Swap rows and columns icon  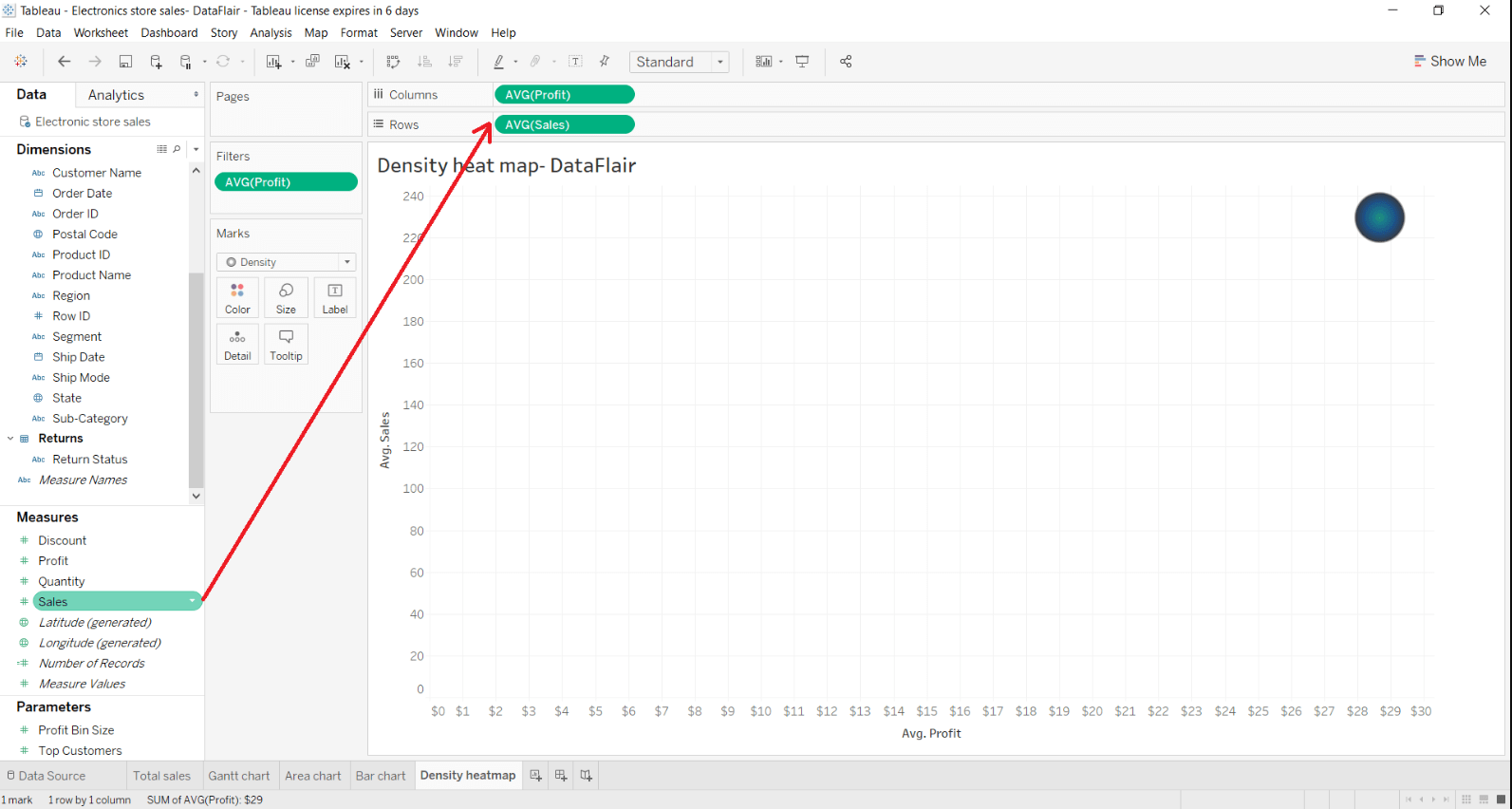[x=394, y=62]
